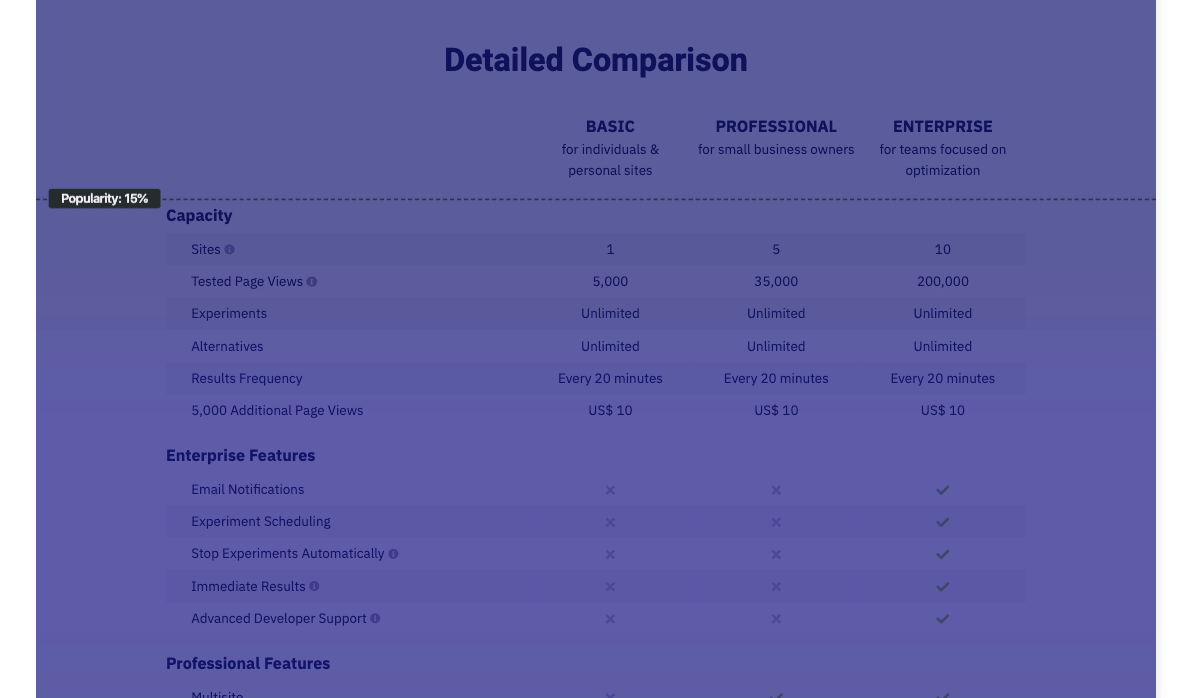This screenshot has height=698, width=1199.
Task: Click info icon beside Tested Page Views
Action: pyautogui.click(x=312, y=282)
